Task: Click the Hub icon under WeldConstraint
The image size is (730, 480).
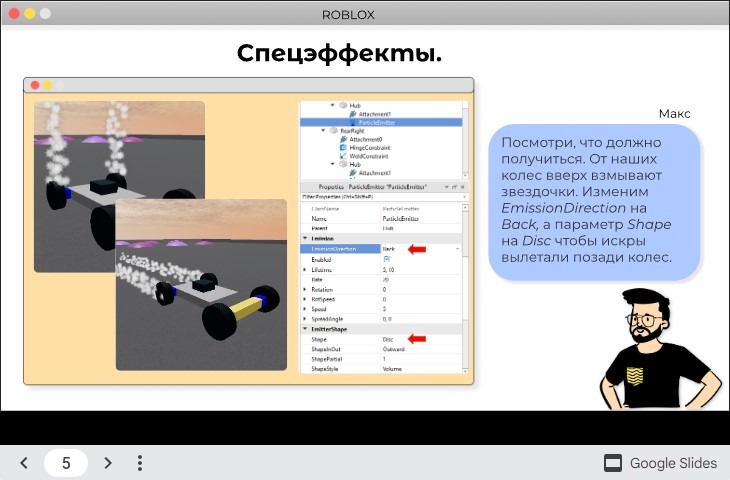Action: coord(343,164)
